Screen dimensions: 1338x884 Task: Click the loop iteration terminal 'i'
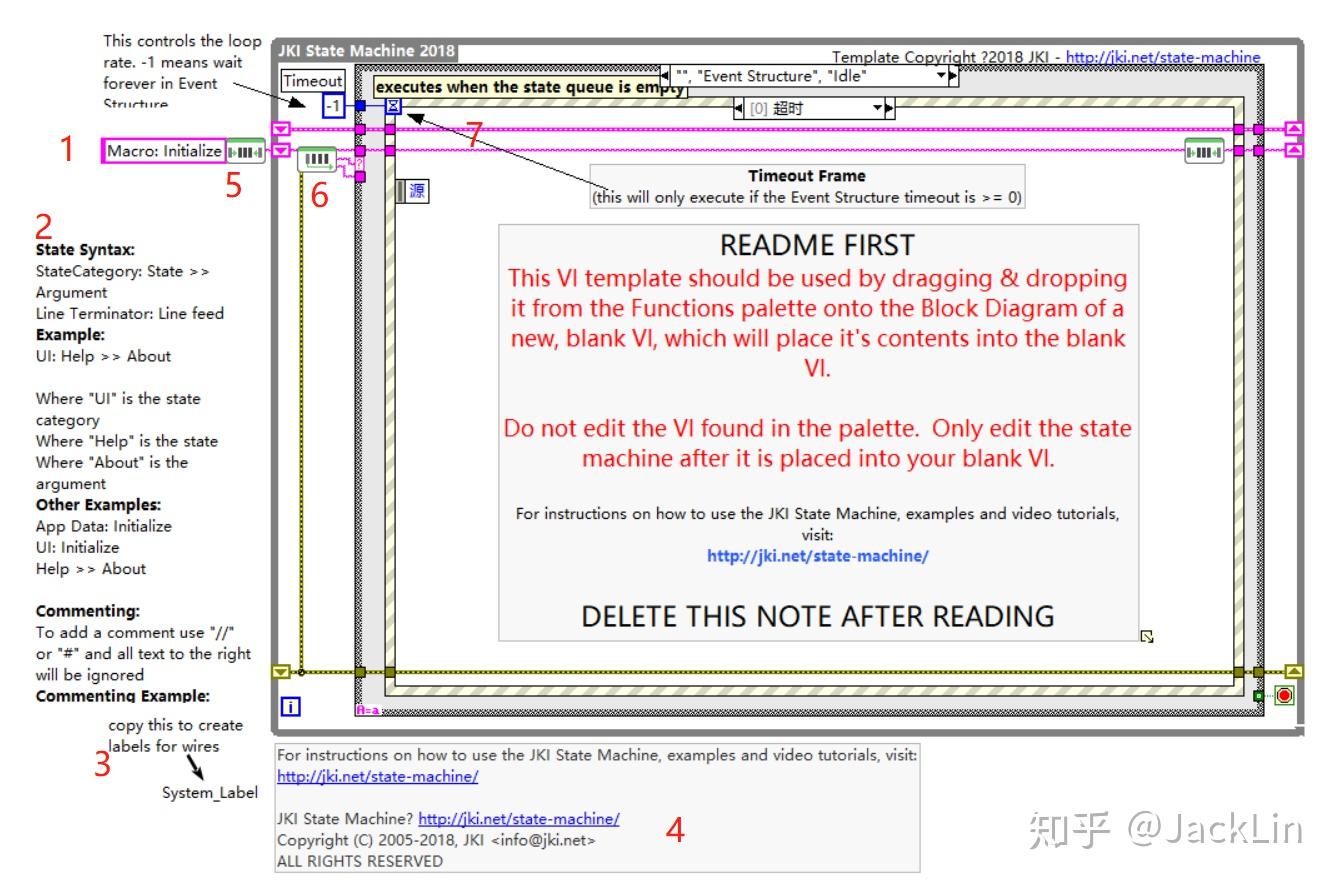click(x=291, y=707)
